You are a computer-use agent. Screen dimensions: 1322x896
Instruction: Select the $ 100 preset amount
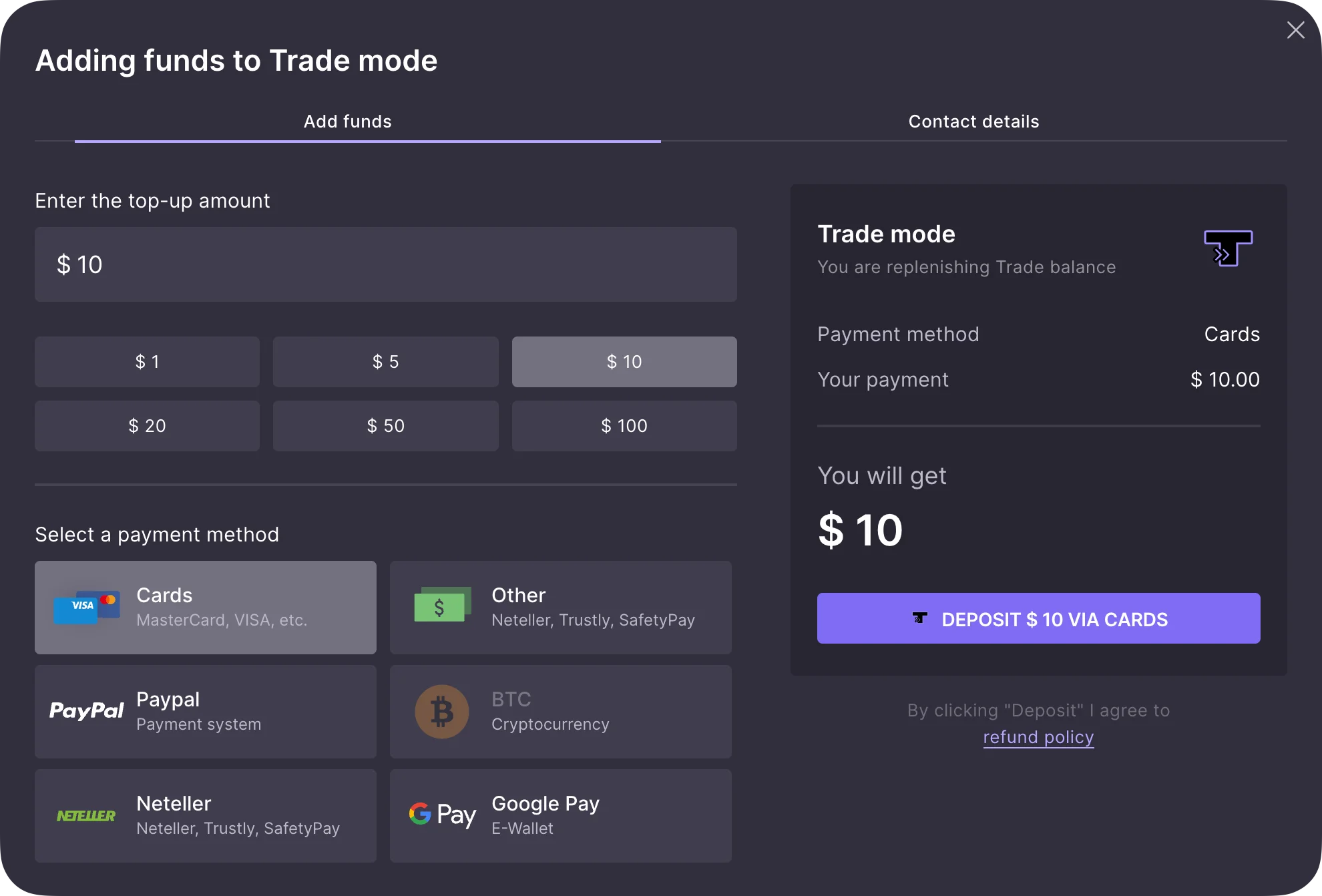tap(624, 426)
